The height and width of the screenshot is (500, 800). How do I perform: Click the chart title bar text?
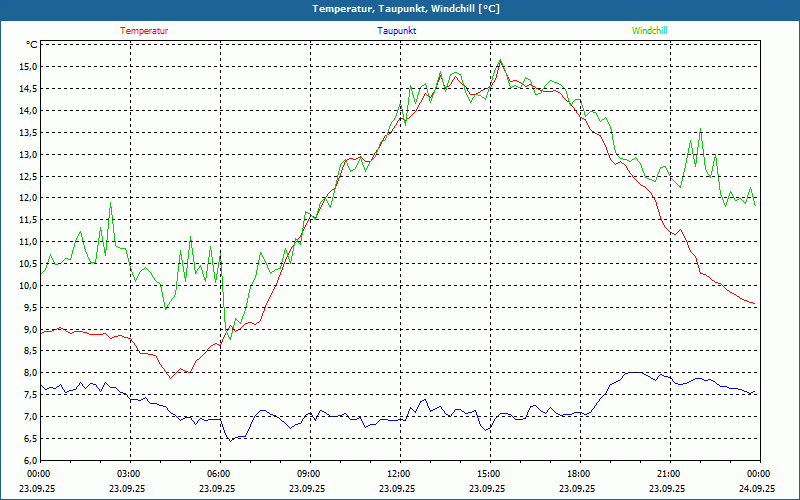pos(400,9)
